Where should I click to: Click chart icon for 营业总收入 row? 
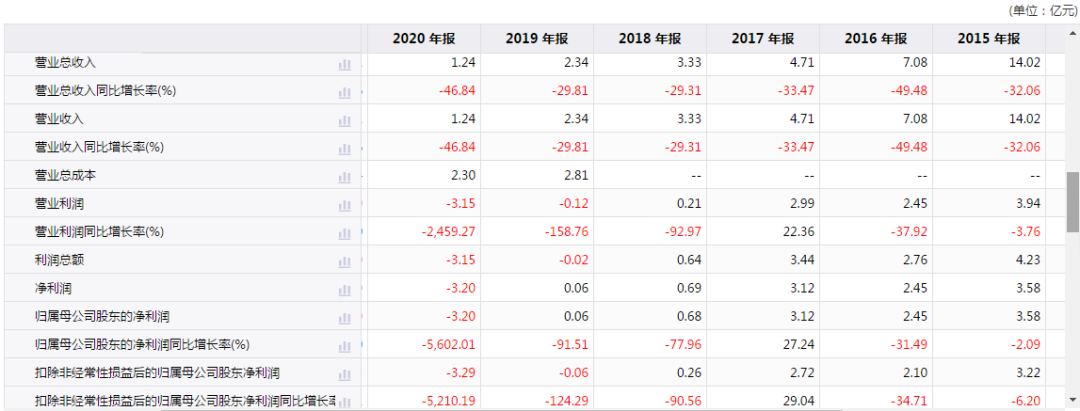(345, 64)
